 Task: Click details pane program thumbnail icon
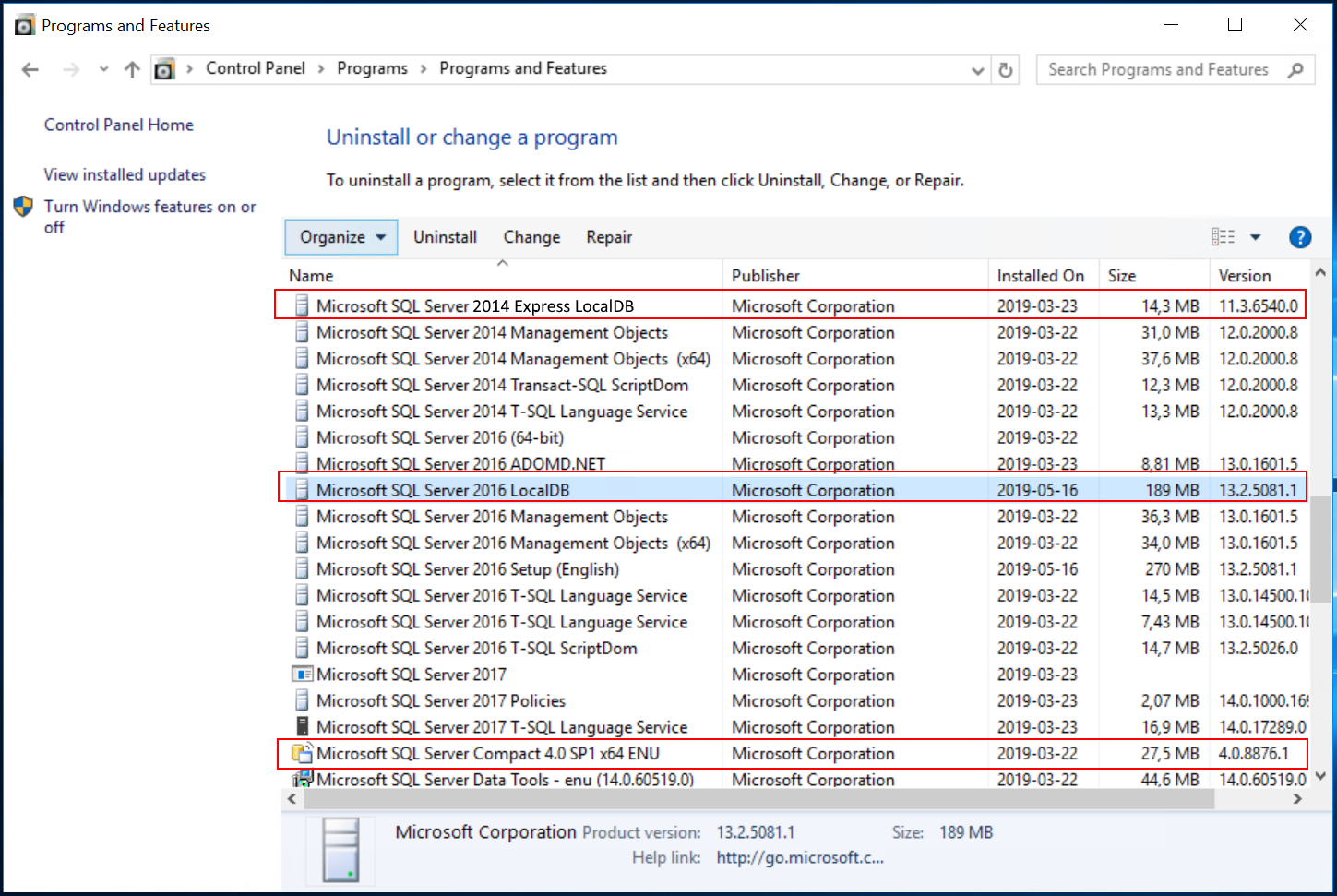click(340, 849)
